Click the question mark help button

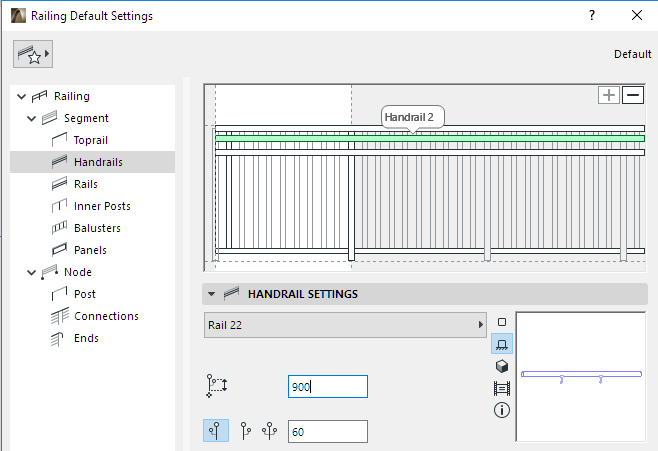coord(592,15)
